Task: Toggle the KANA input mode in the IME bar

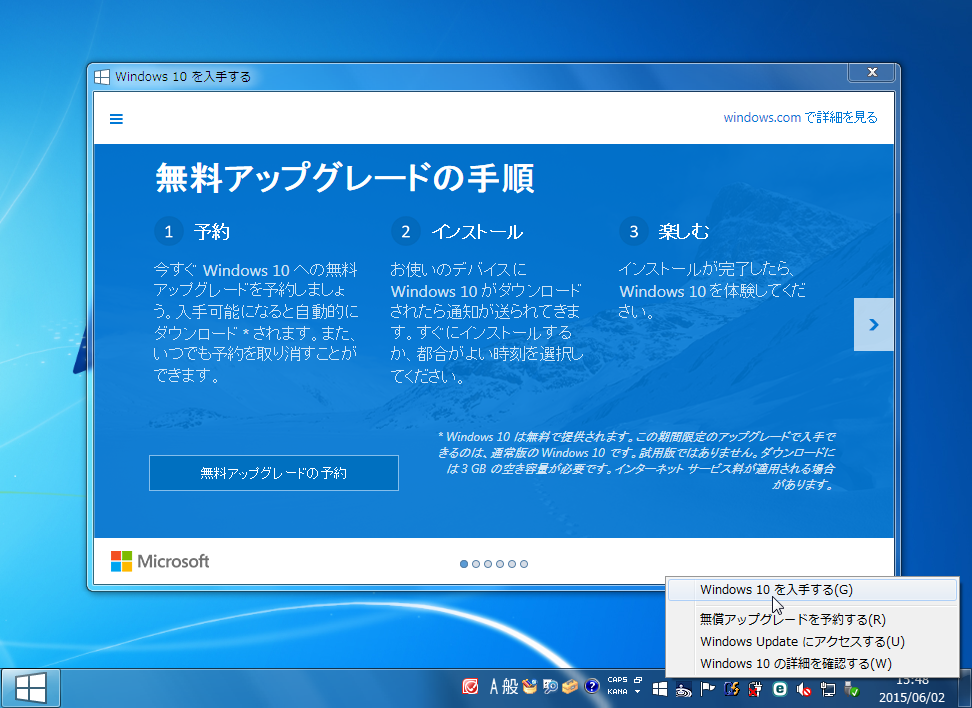Action: (618, 693)
